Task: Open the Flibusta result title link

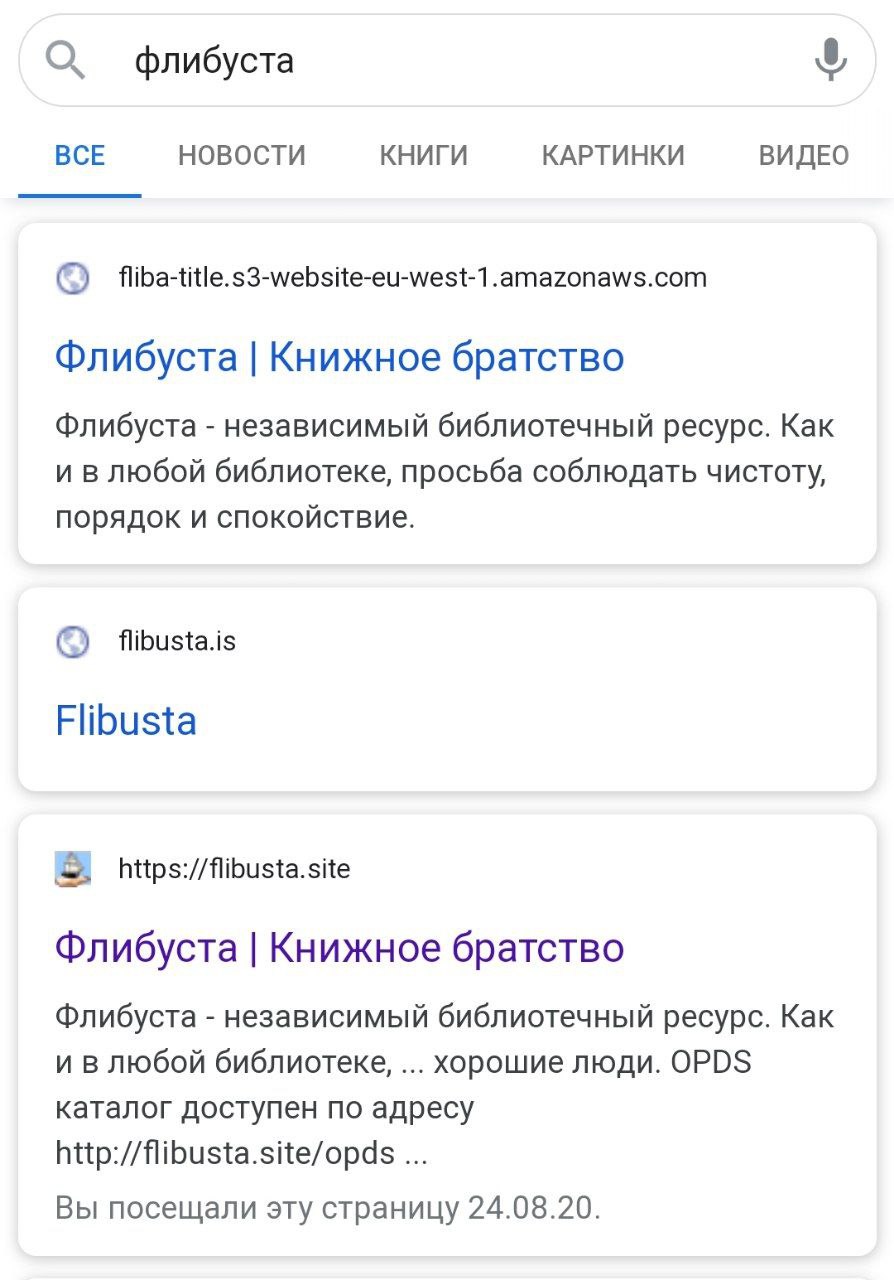Action: pos(126,721)
